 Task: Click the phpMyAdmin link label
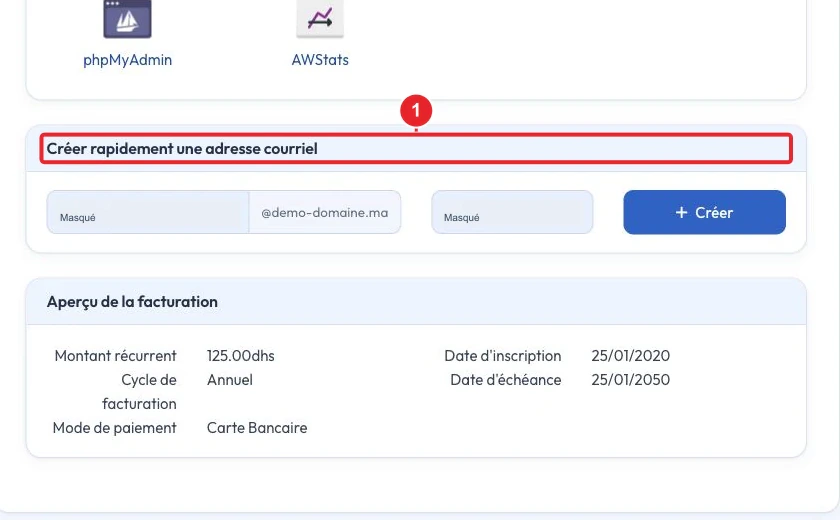point(128,60)
